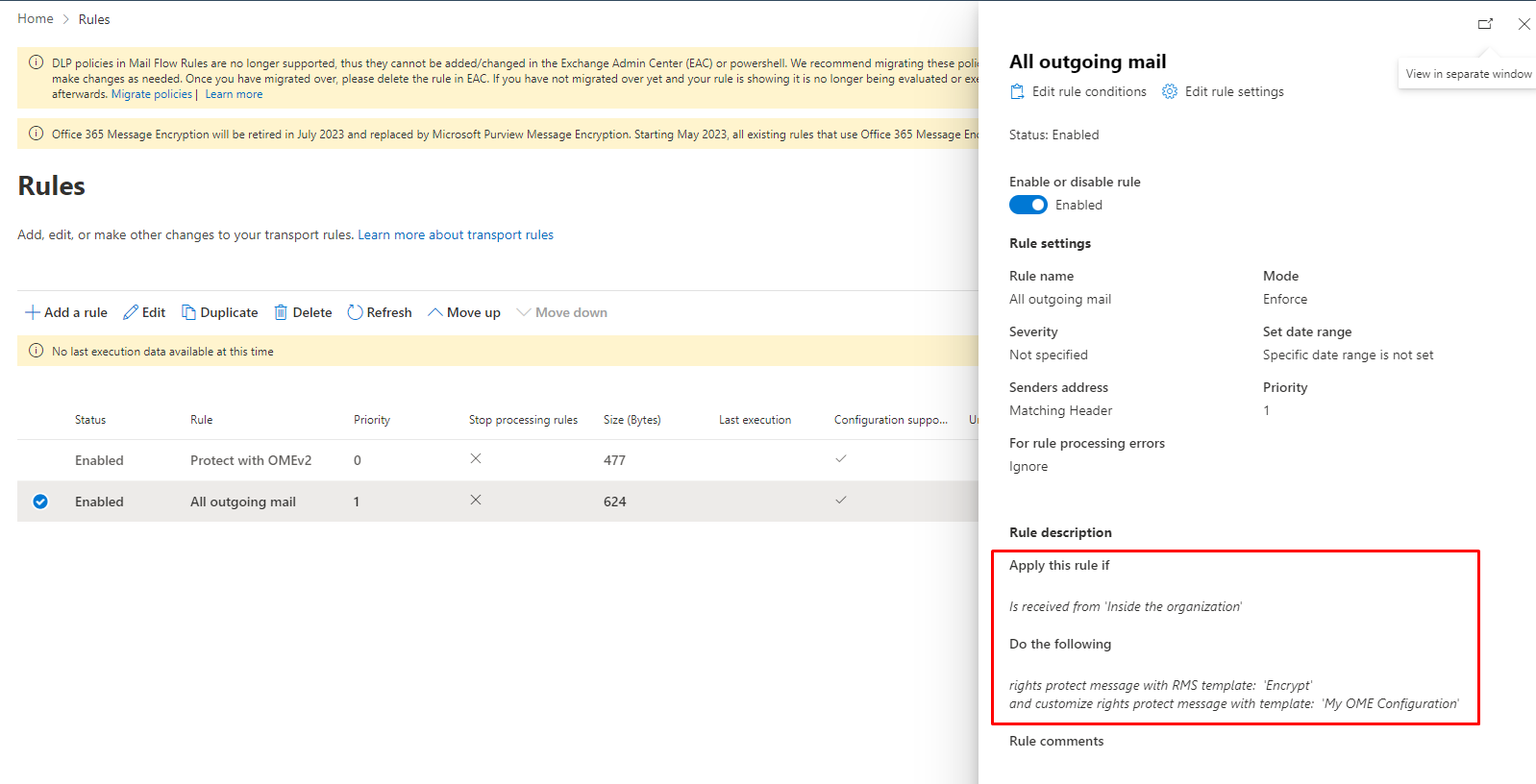Click the Delete trash icon
Screen dimensions: 1536x784
tap(281, 312)
